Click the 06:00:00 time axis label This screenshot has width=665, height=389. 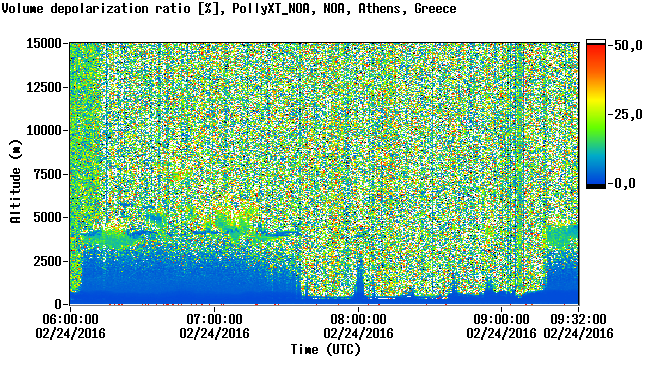[70, 319]
